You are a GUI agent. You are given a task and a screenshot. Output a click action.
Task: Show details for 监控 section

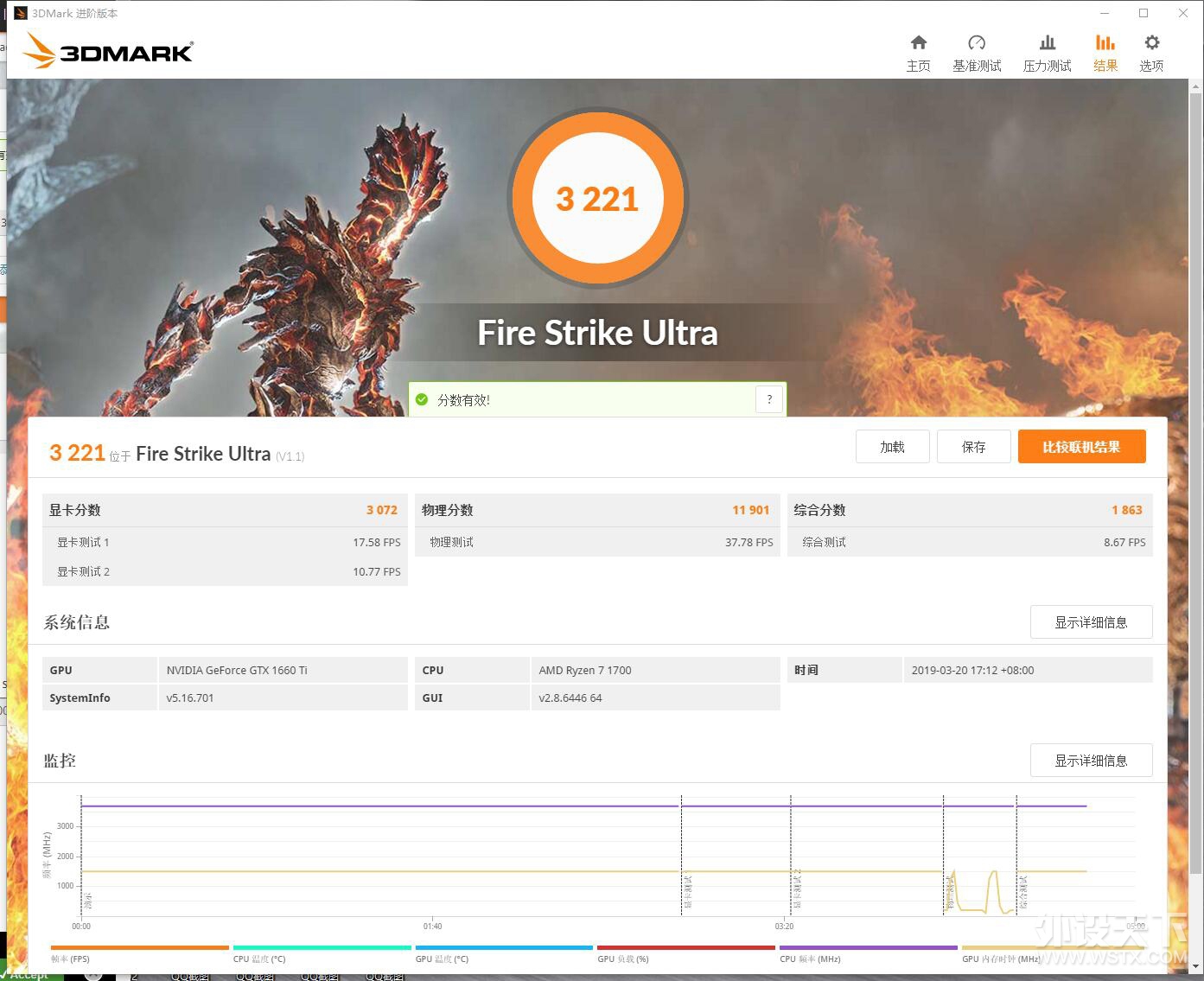point(1092,761)
